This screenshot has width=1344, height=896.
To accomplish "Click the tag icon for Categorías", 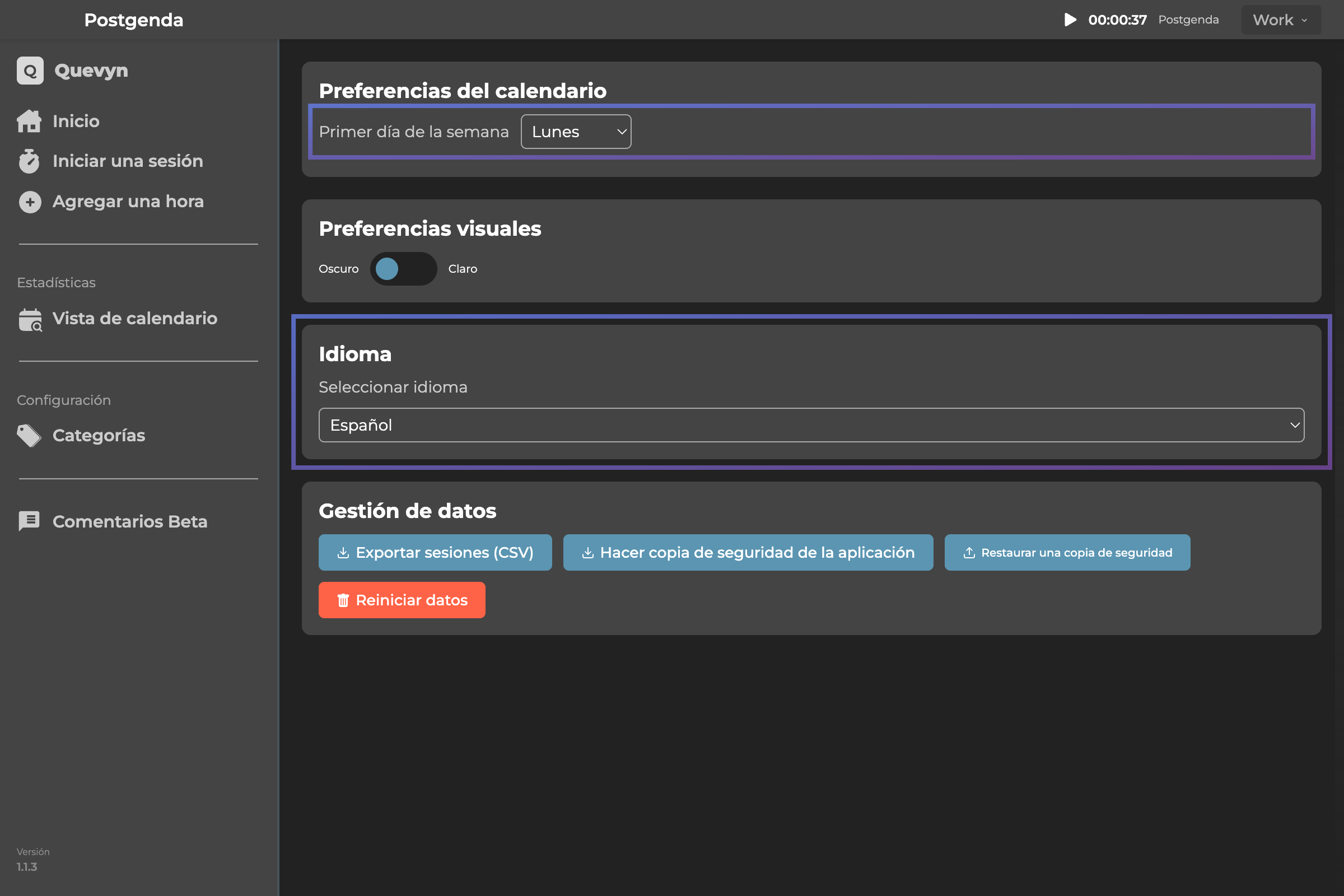I will click(x=29, y=436).
